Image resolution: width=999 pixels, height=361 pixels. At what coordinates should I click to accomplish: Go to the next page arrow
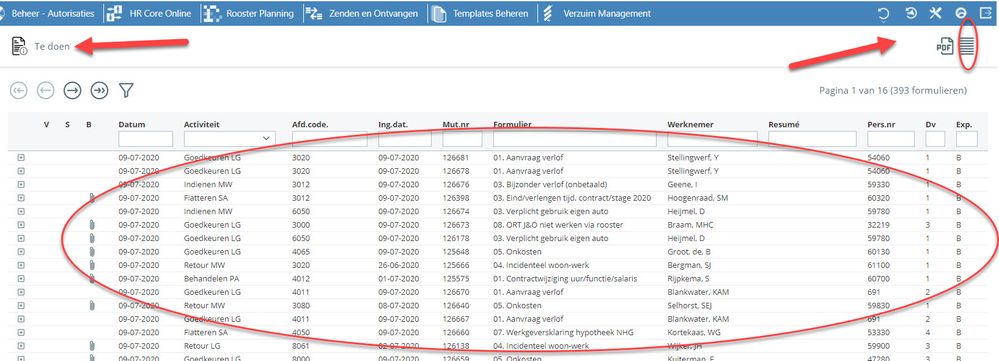point(73,90)
